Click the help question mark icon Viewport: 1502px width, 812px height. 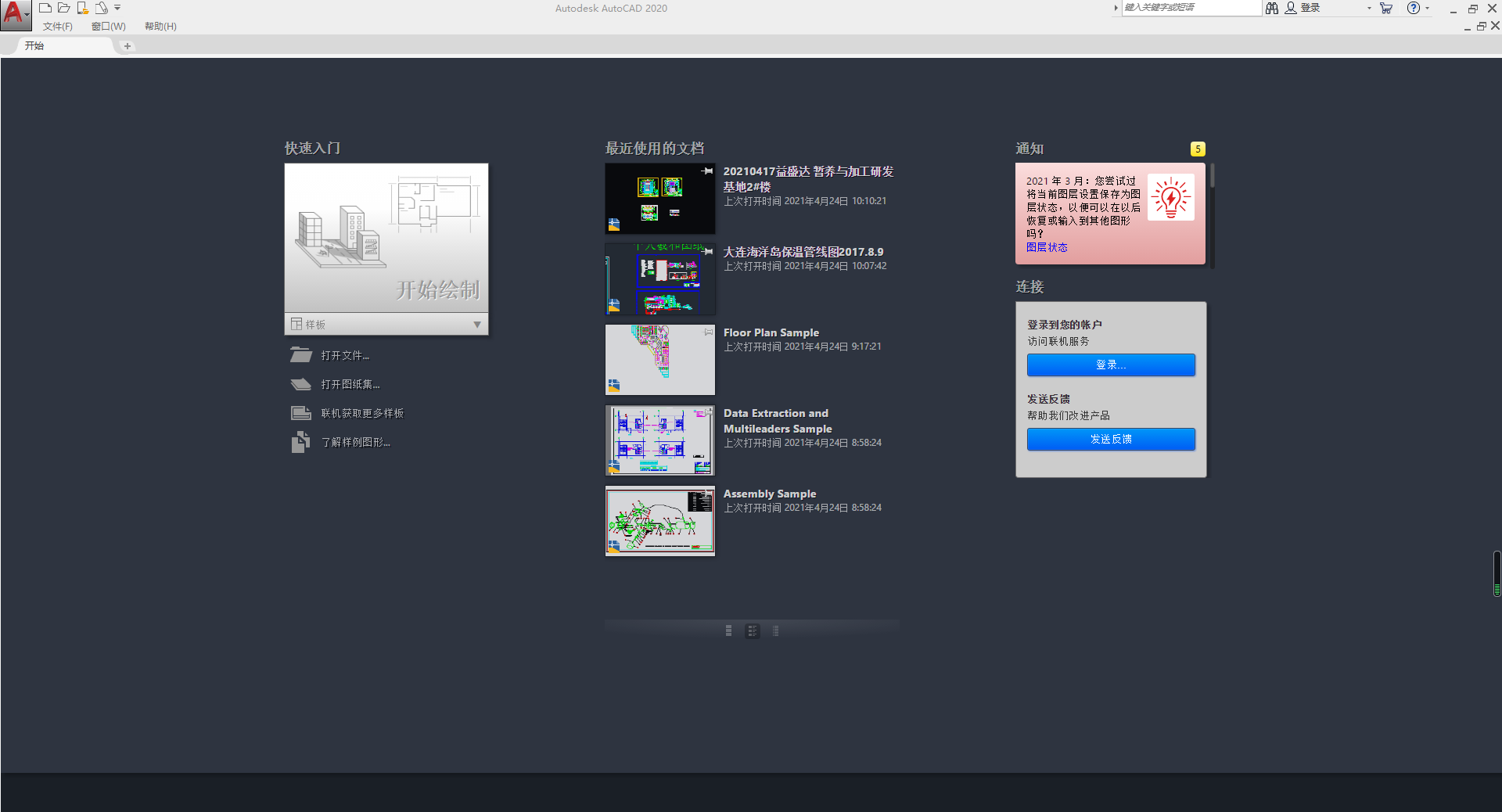tap(1413, 8)
